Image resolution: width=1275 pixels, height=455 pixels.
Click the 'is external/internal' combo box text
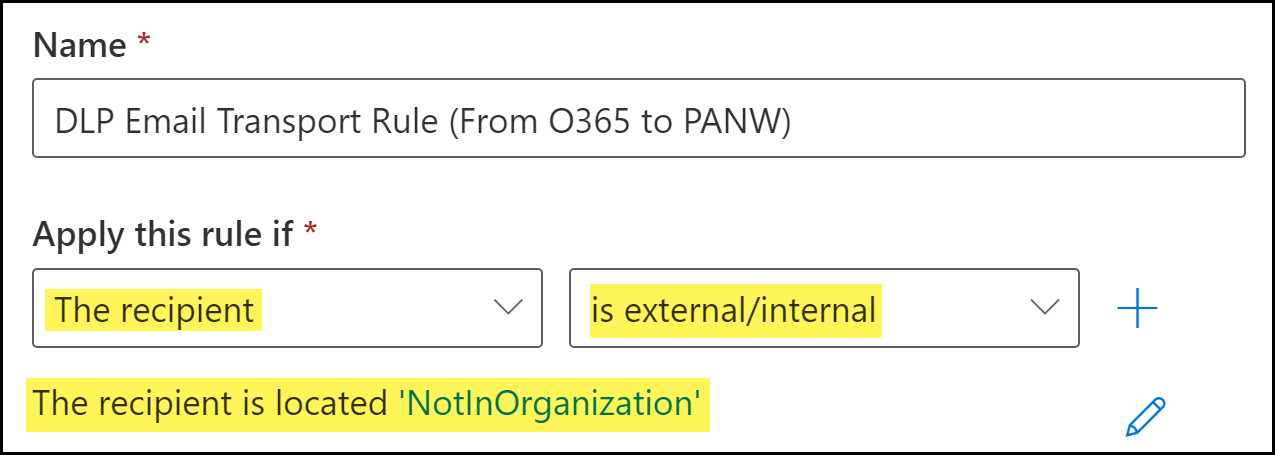733,310
